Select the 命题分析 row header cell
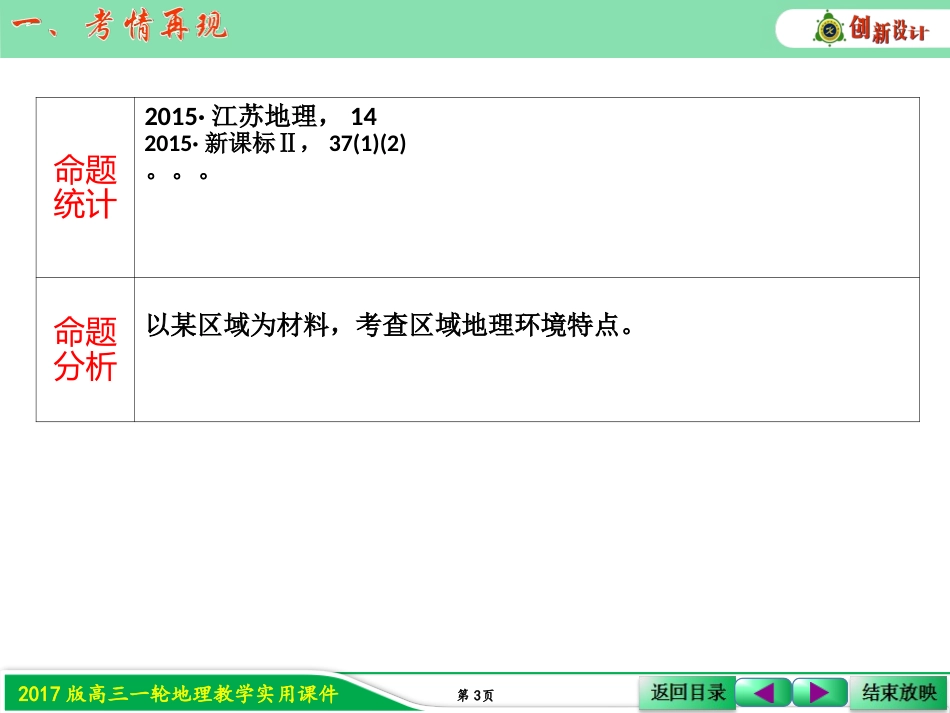The image size is (950, 713). click(x=85, y=350)
